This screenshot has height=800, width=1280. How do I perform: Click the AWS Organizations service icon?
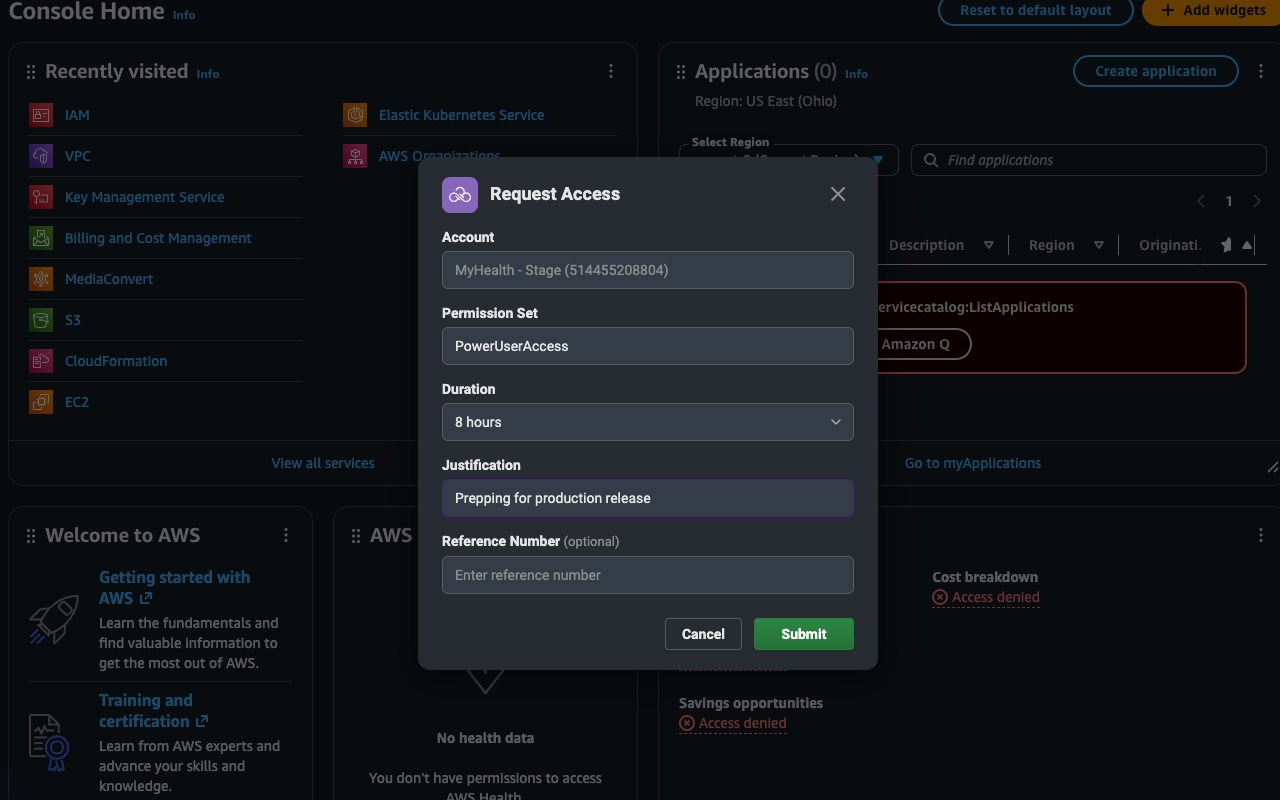click(x=355, y=156)
